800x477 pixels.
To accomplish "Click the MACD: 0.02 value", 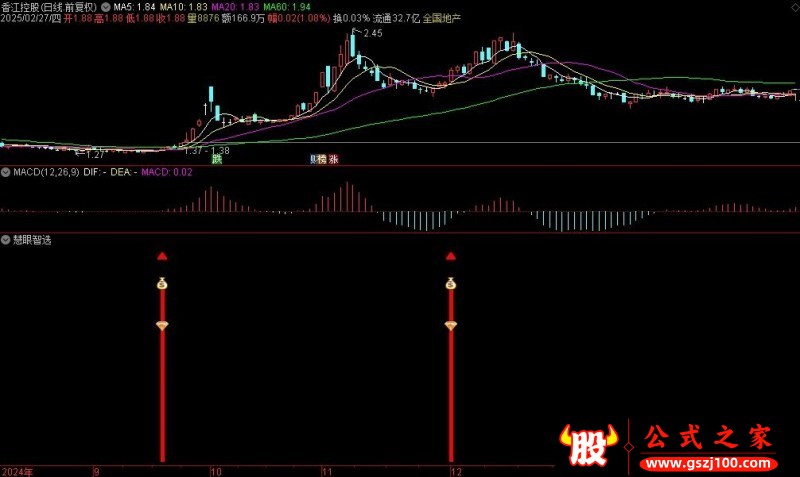I will 167,172.
